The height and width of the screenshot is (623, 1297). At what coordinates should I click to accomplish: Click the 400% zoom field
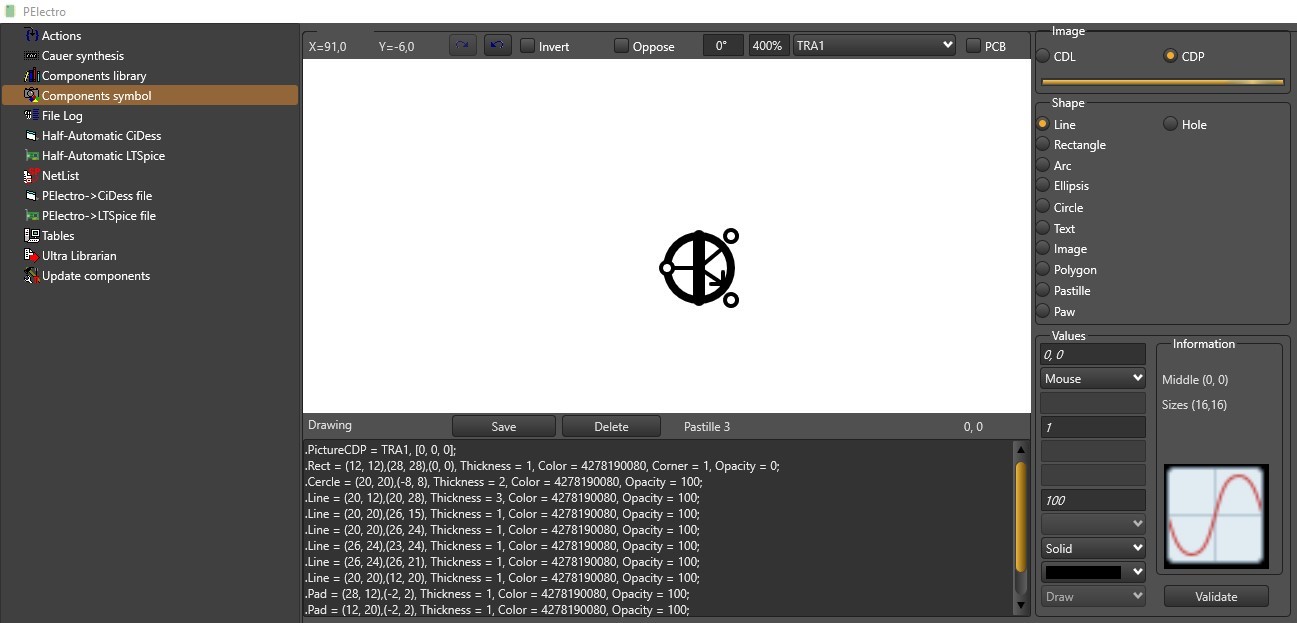pos(768,46)
